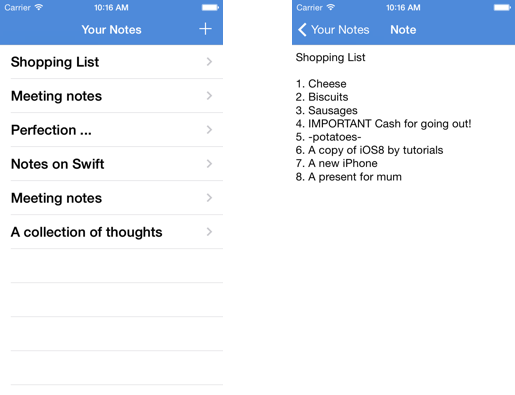Place cursor on '1. Cheese' line
515x395 pixels.
(x=321, y=84)
